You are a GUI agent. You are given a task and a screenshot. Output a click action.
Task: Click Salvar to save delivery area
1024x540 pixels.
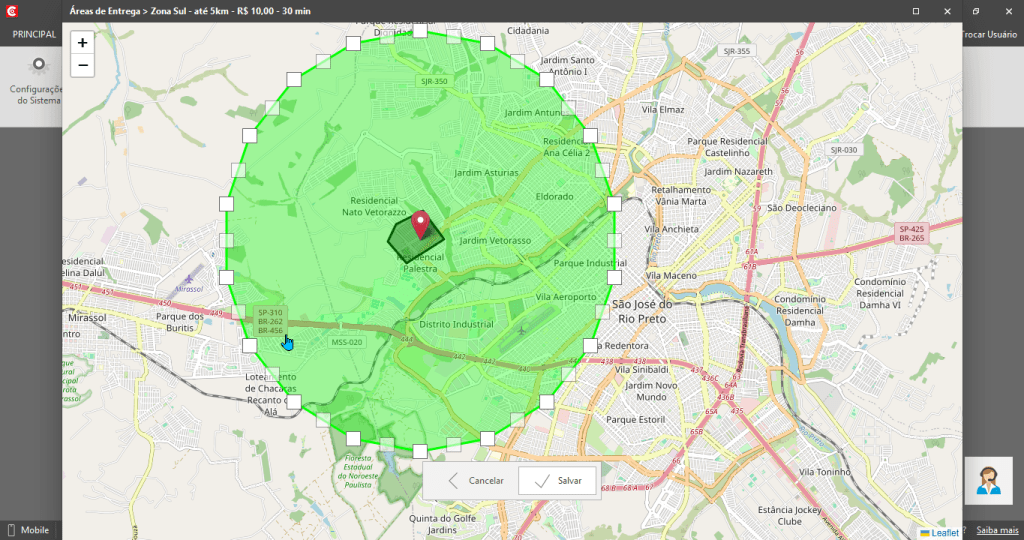[x=557, y=481]
